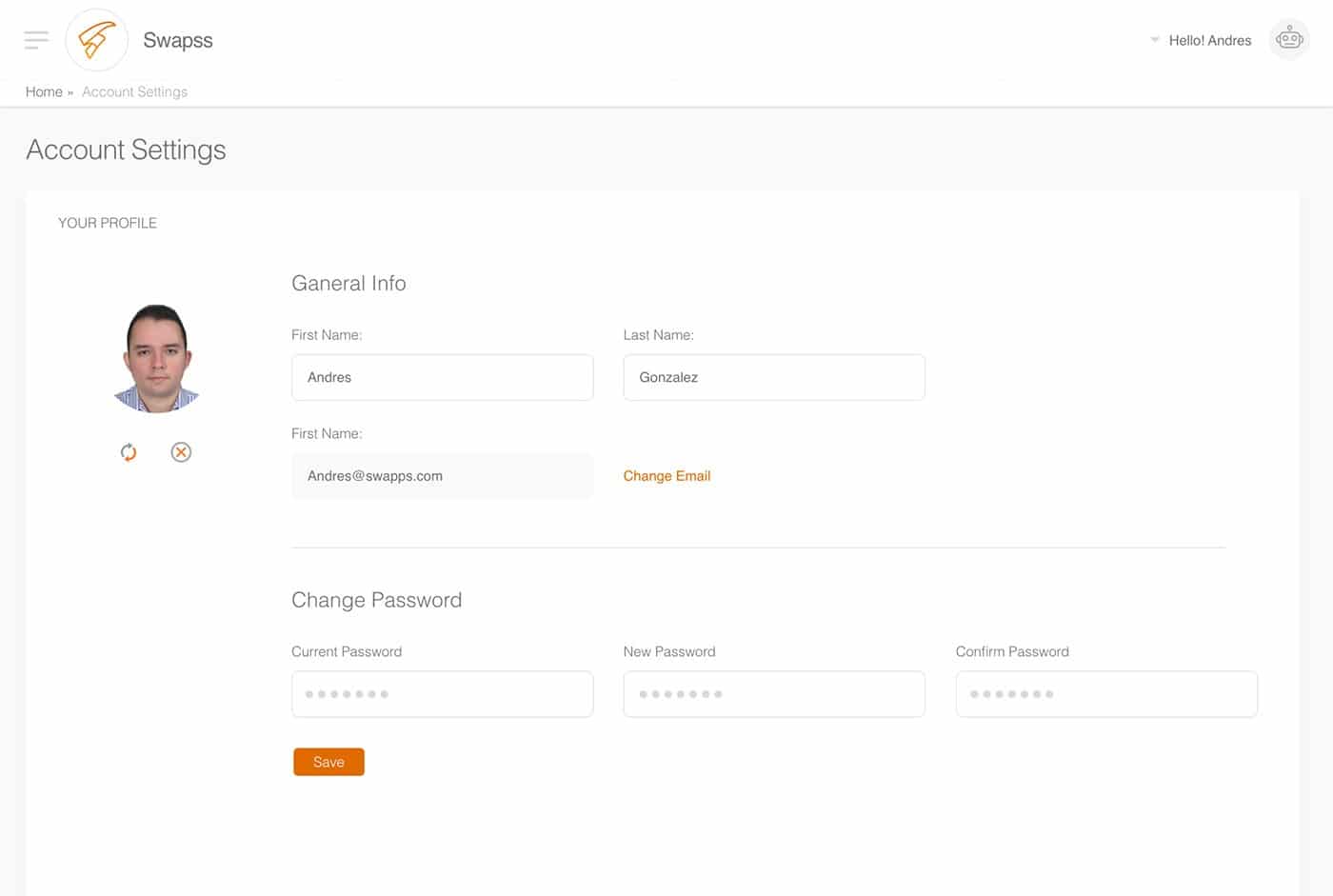Click the Account Settings page title

click(126, 150)
